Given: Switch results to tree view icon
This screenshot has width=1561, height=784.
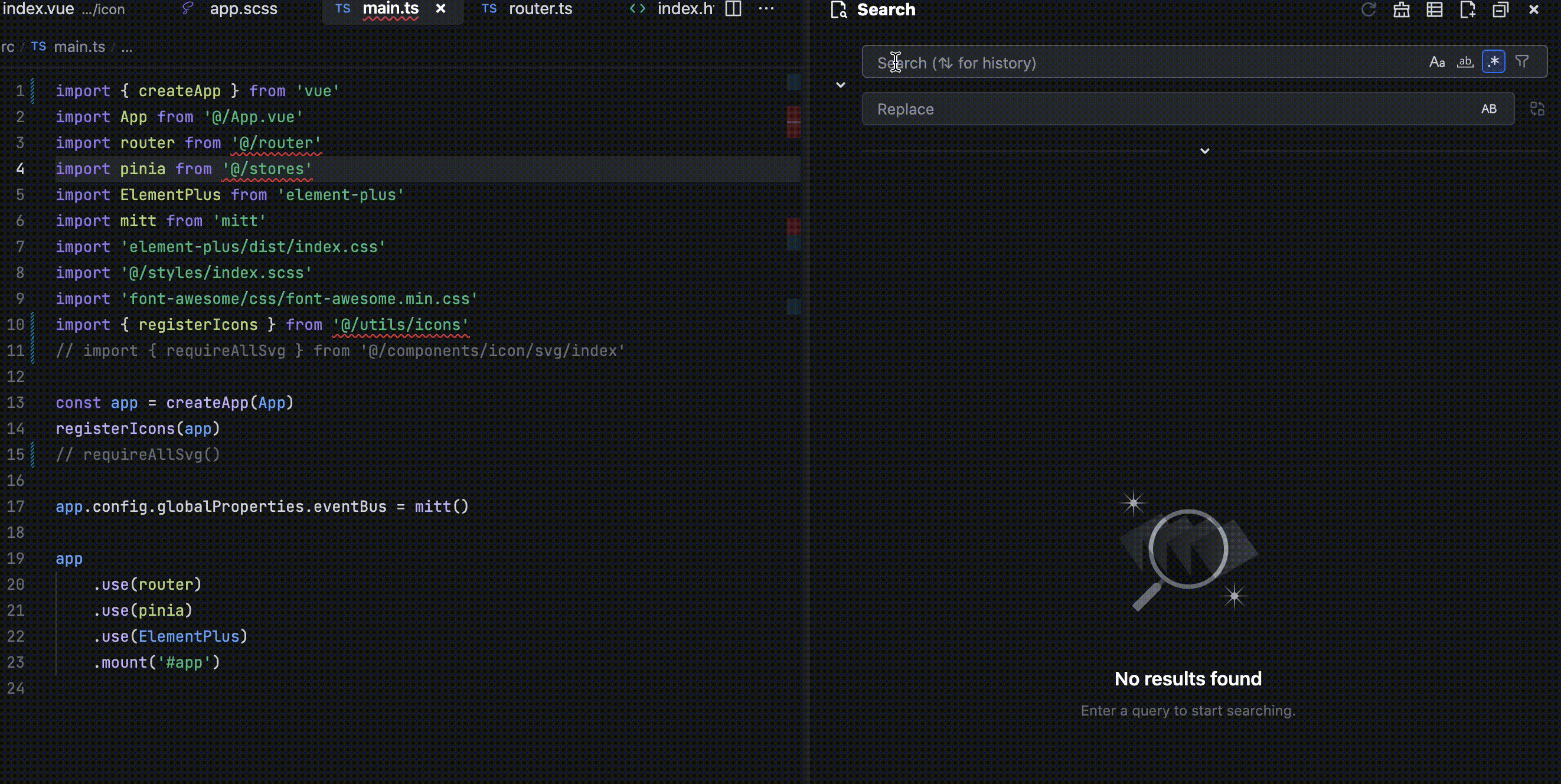Looking at the screenshot, I should 1434,9.
